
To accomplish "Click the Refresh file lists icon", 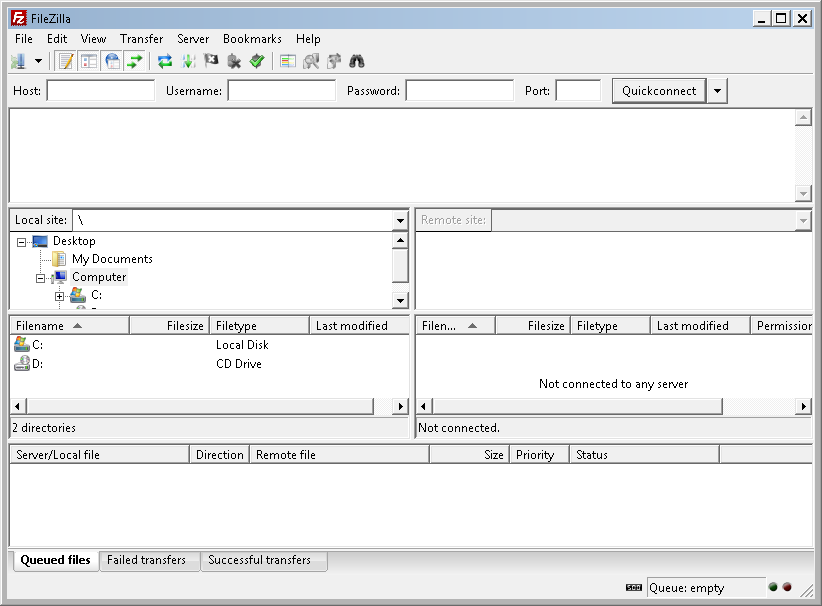I will [x=165, y=61].
